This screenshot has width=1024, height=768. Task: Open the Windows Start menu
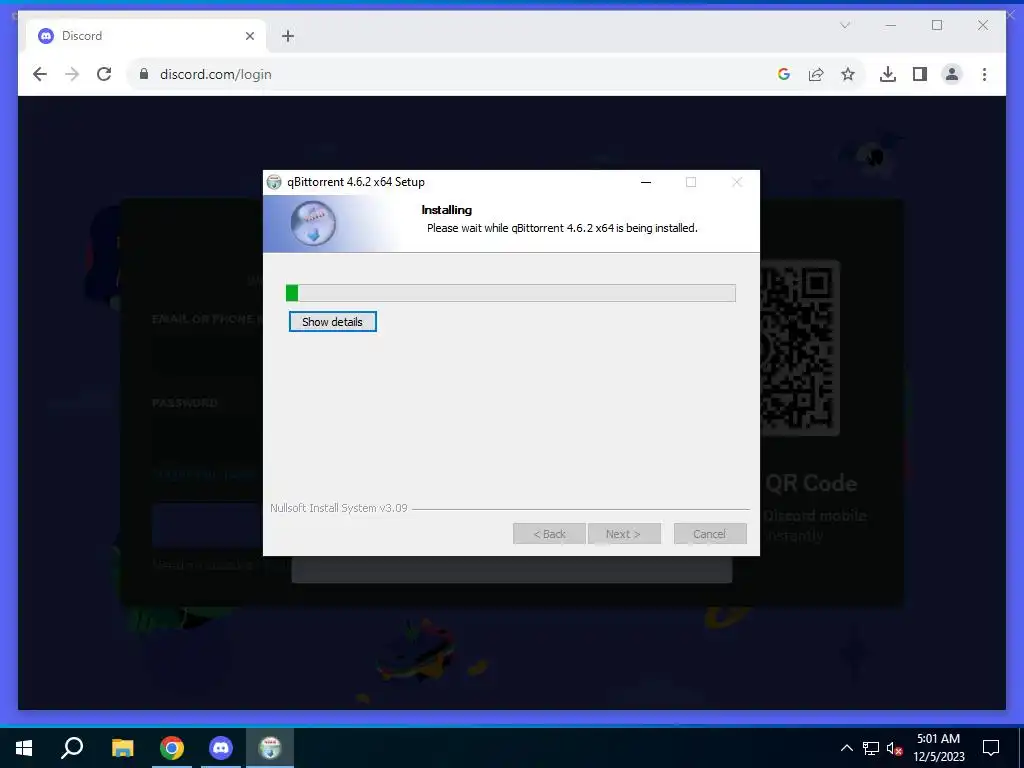coord(24,748)
